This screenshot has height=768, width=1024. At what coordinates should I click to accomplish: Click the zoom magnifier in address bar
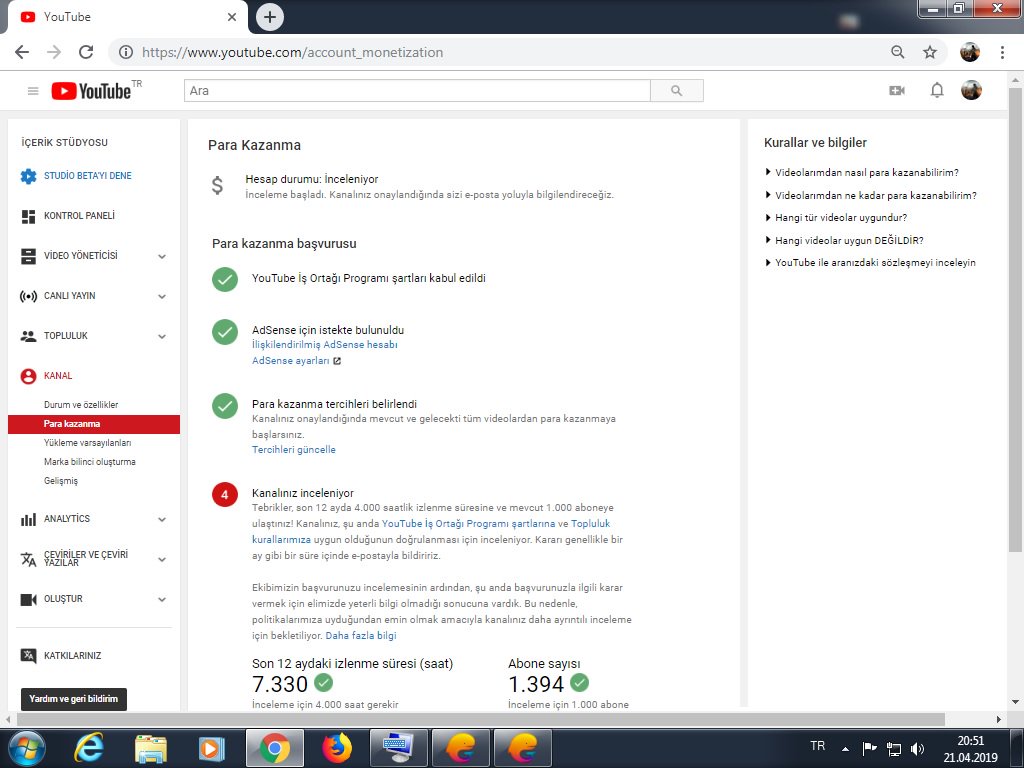[x=898, y=52]
